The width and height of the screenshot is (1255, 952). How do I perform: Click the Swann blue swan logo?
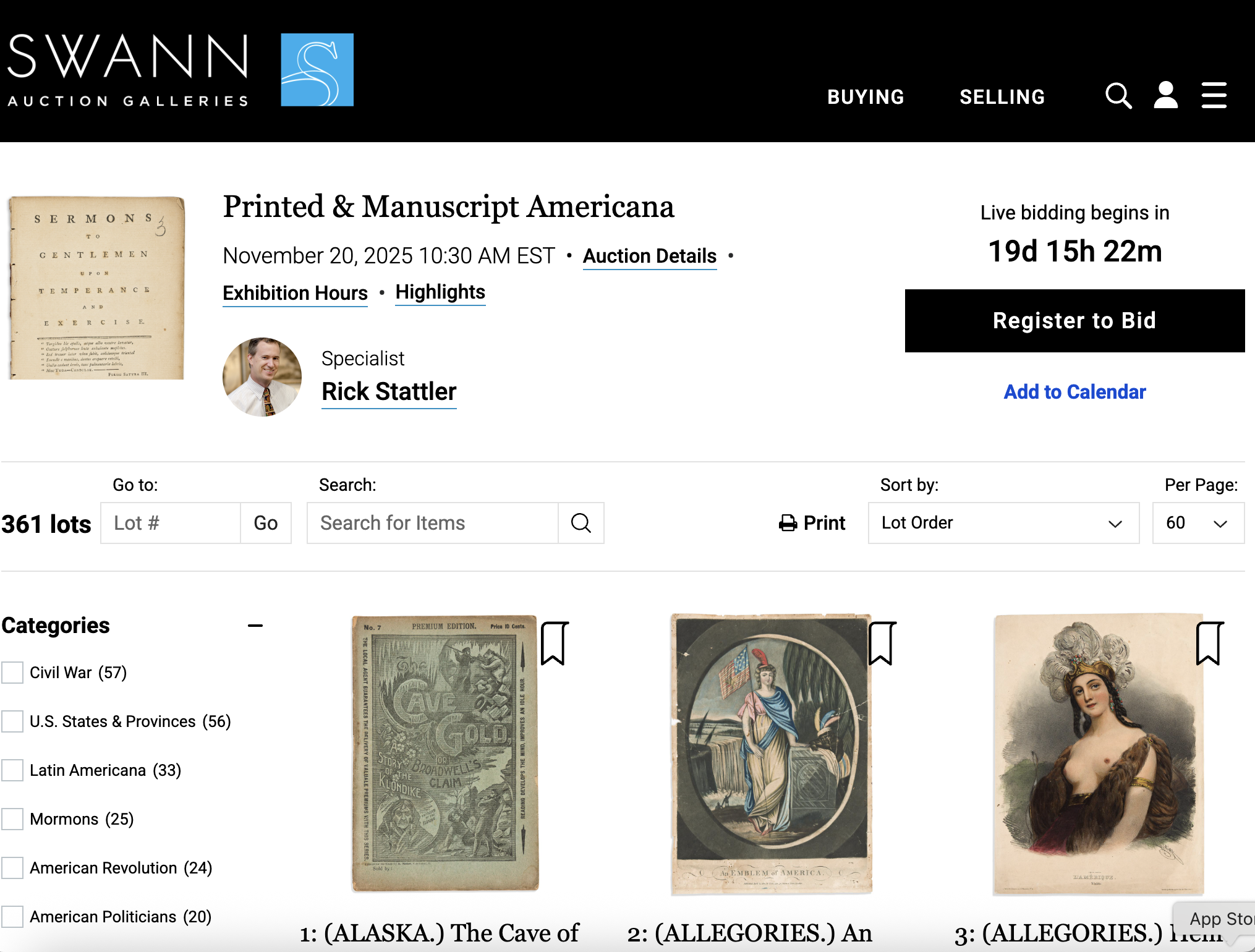tap(317, 70)
